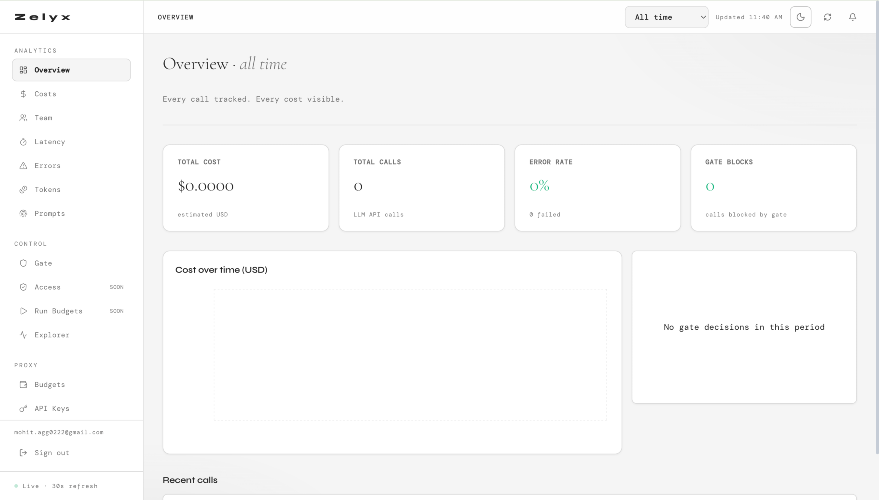
Task: Select the Overview sidebar item
Action: (71, 70)
